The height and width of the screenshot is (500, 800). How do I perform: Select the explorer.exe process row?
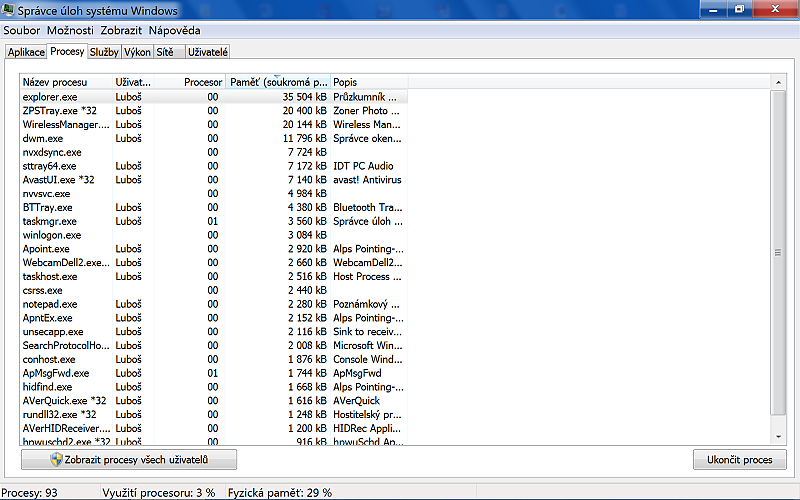(50, 97)
